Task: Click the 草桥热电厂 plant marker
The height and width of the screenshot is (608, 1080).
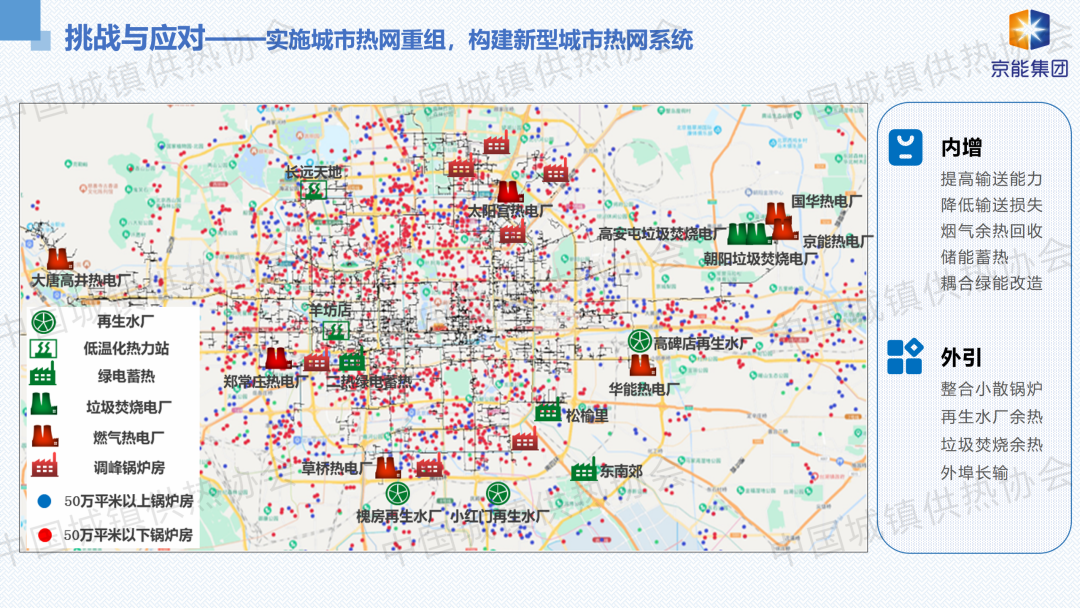Action: pos(387,466)
